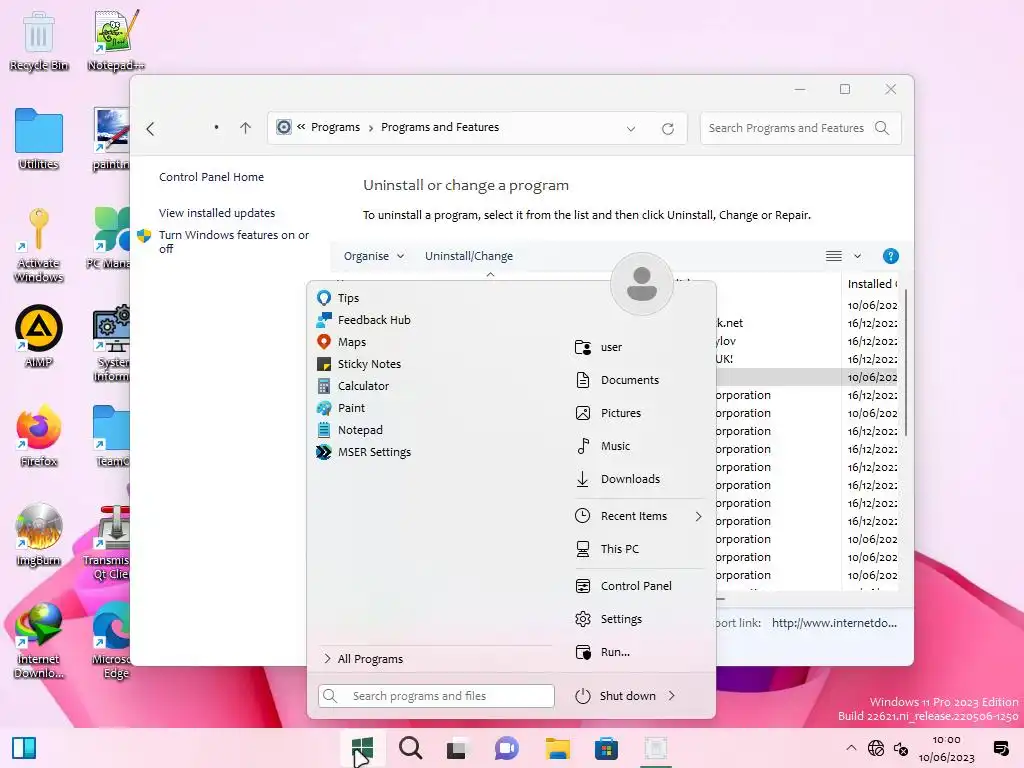The height and width of the screenshot is (768, 1024).
Task: Open Notepad from the start menu
Action: [x=349, y=430]
